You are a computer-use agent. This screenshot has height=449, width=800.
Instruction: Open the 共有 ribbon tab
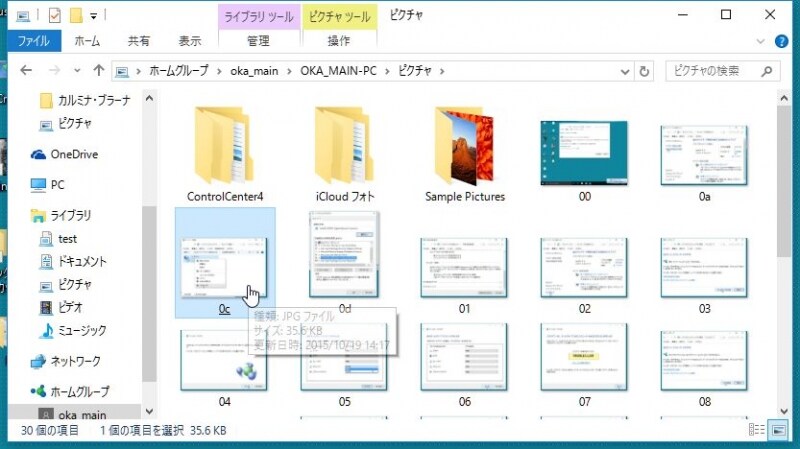(x=139, y=41)
